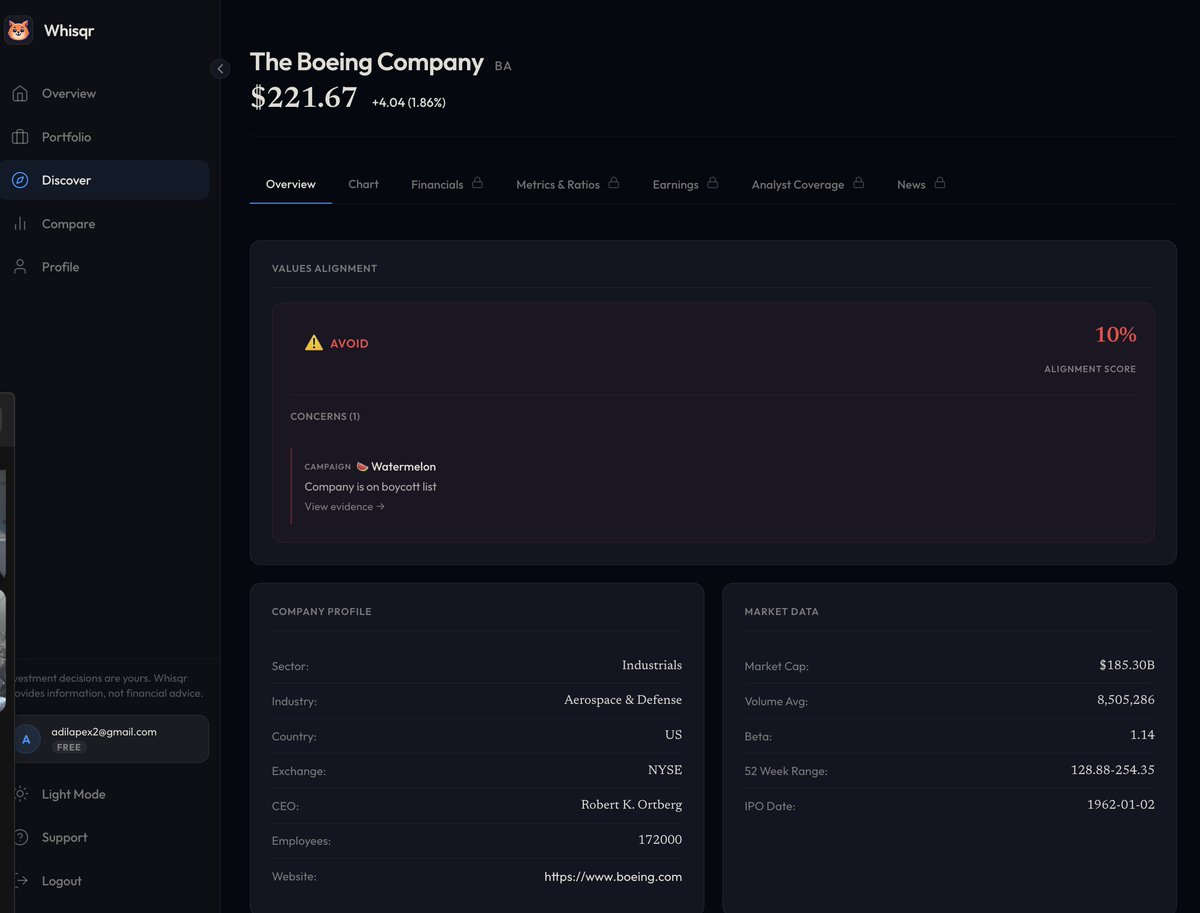Viewport: 1200px width, 913px height.
Task: Click the Light Mode sun icon
Action: [20, 794]
